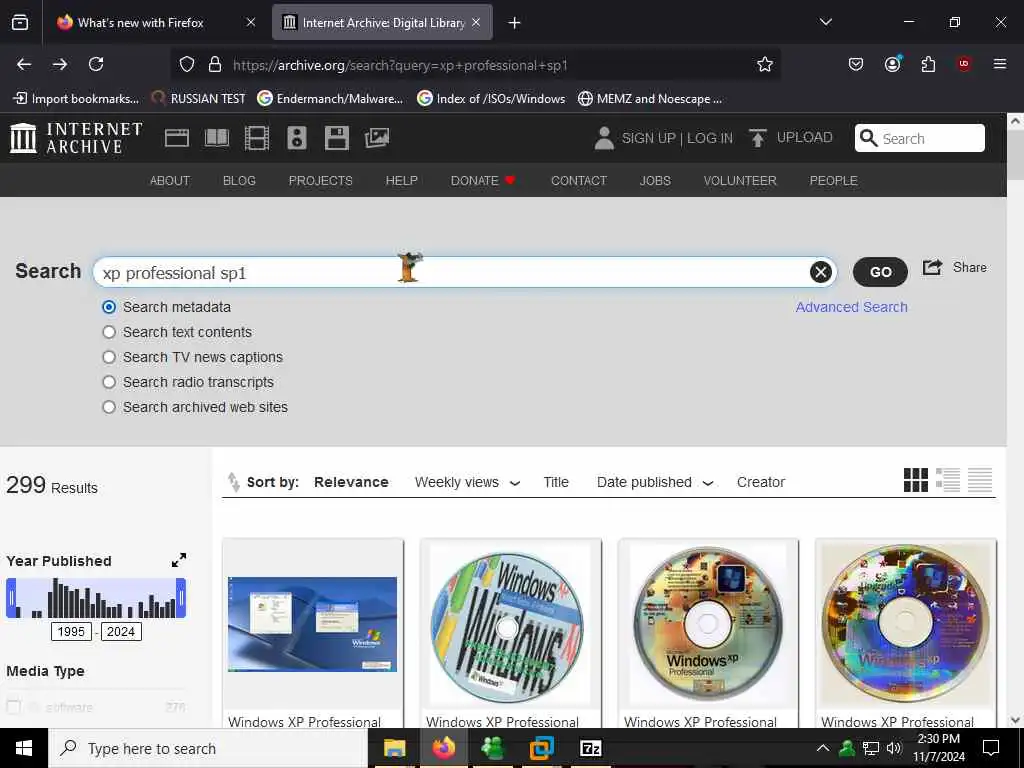
Task: Go back to the previous page
Action: (24, 64)
